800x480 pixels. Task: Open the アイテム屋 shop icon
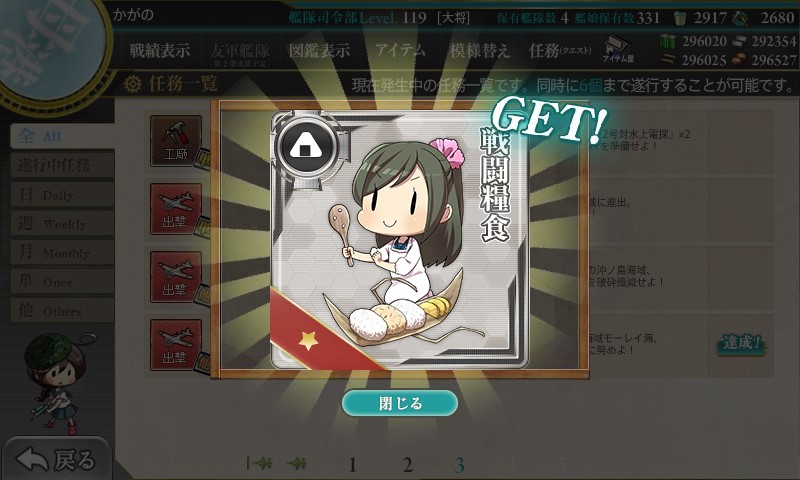[618, 49]
